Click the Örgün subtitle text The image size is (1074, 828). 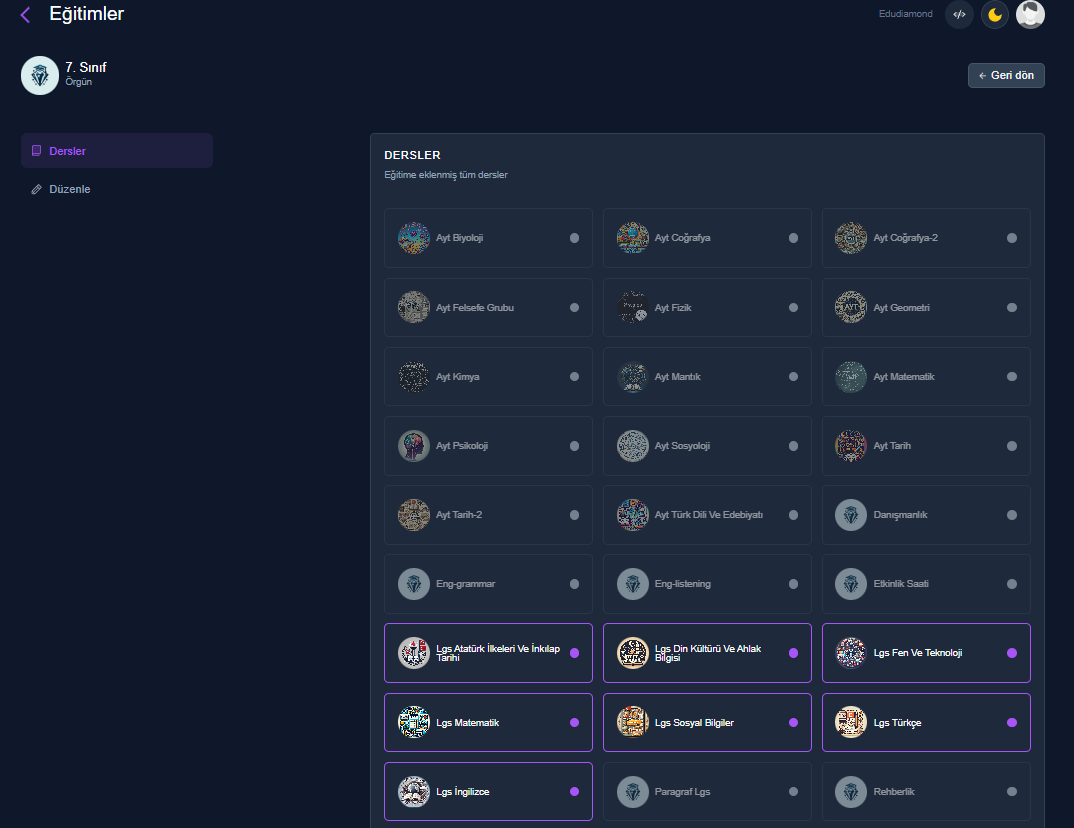click(79, 81)
